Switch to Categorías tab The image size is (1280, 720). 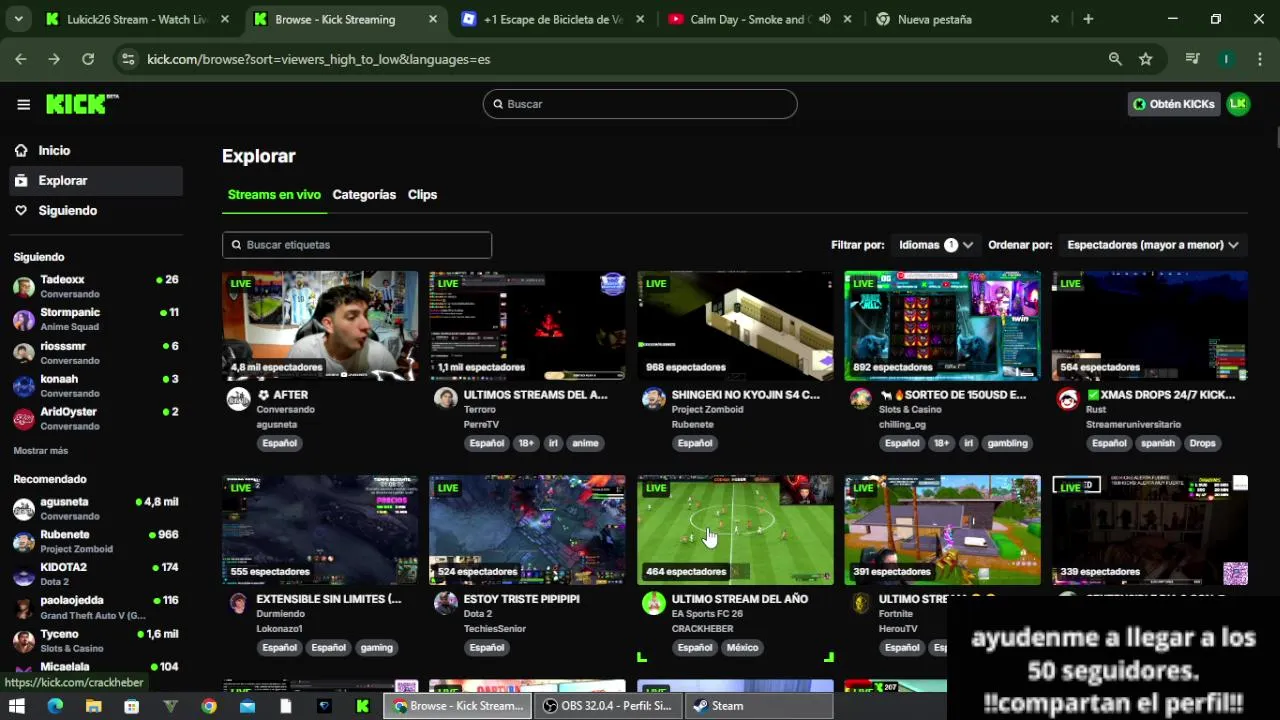tap(364, 195)
